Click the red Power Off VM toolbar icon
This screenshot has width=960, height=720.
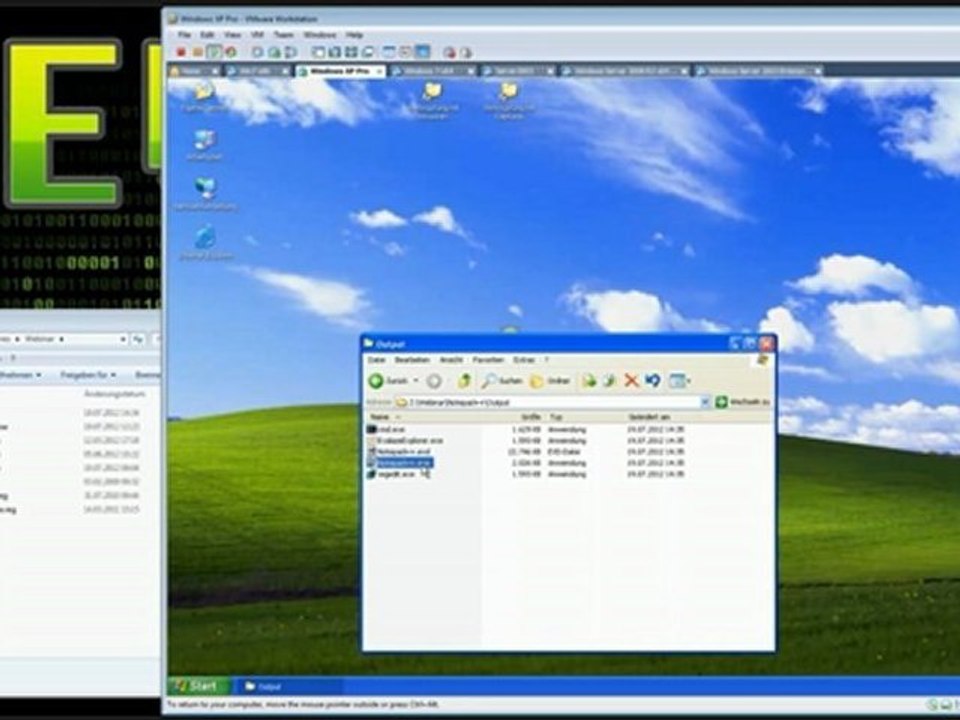(x=181, y=53)
